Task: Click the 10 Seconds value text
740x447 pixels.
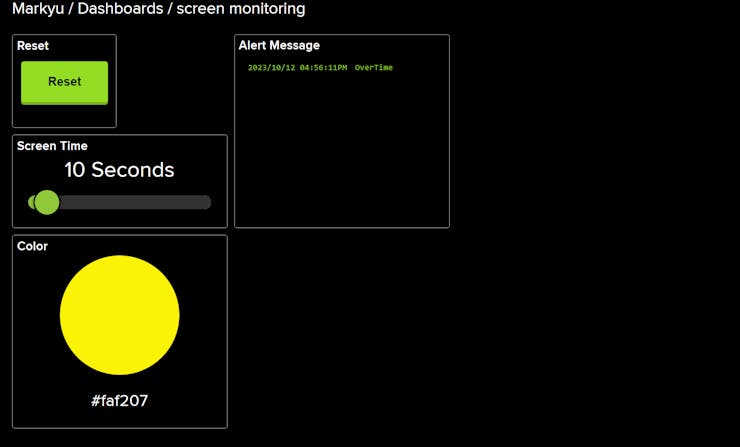Action: pos(119,170)
